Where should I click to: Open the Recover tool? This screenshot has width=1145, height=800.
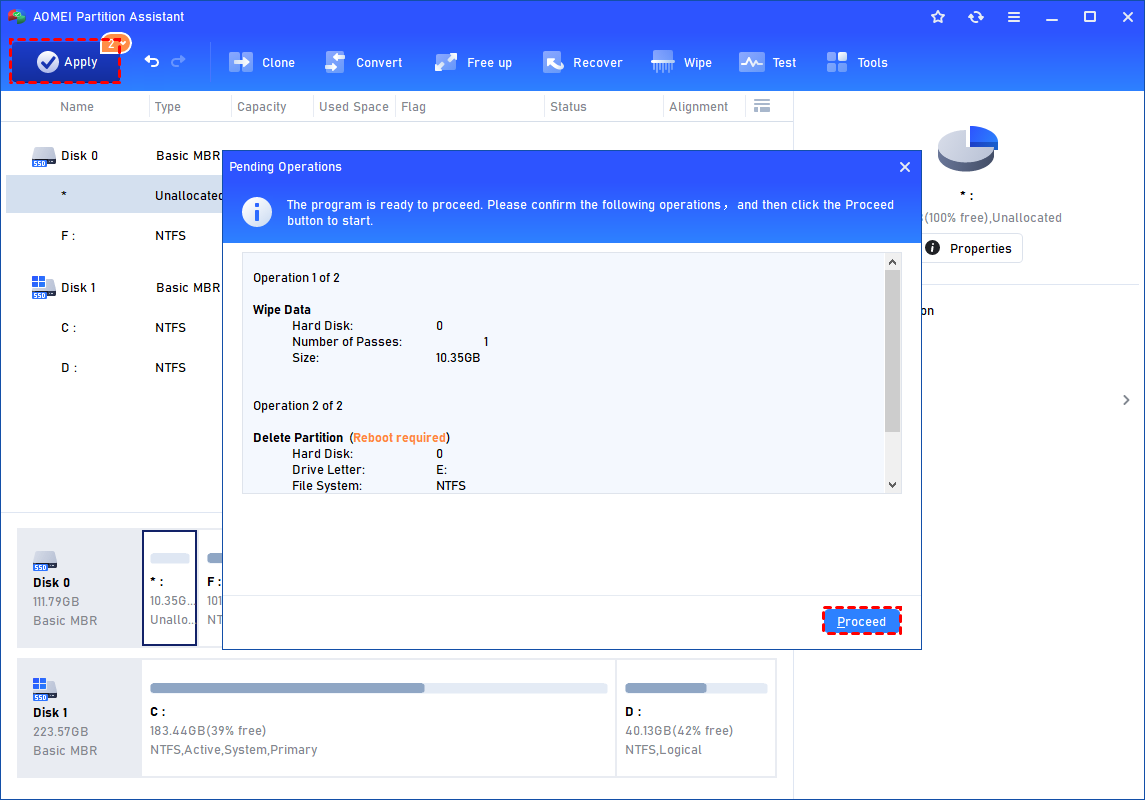pos(583,62)
